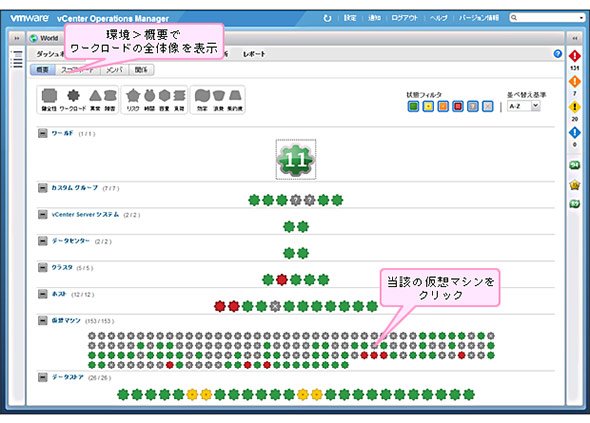Toggle the red status filter
This screenshot has height=423, width=590.
click(458, 107)
